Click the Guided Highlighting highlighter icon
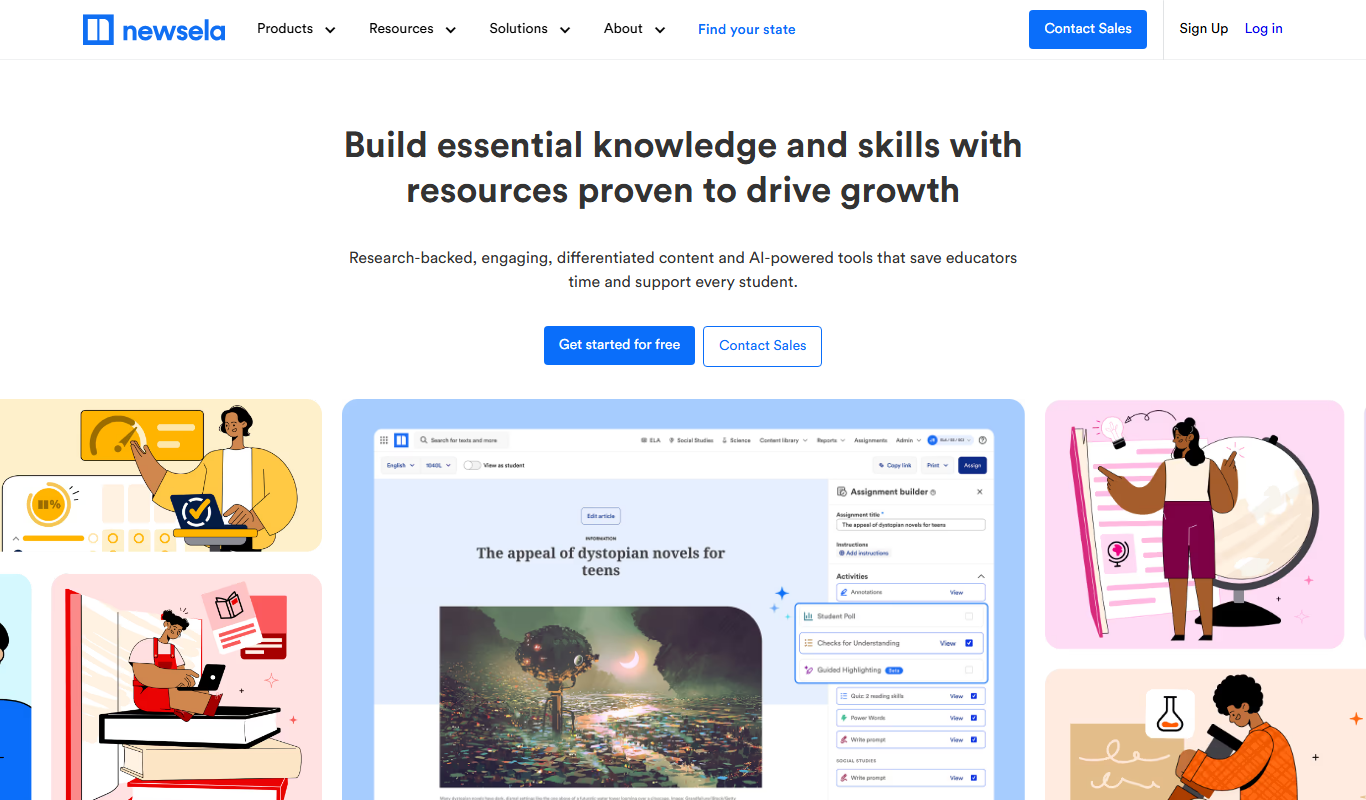This screenshot has width=1366, height=800. coord(808,670)
